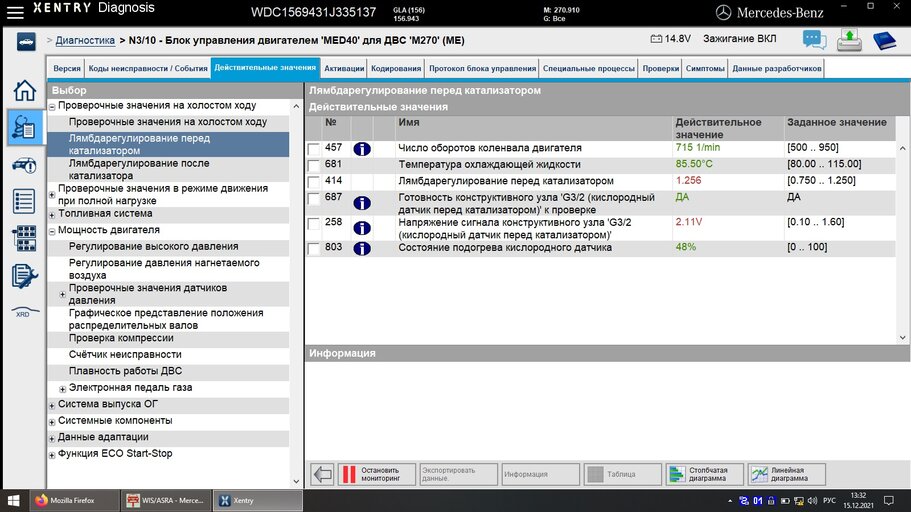Open 'Коды неисправности / События' tab
911x512 pixels.
click(148, 69)
